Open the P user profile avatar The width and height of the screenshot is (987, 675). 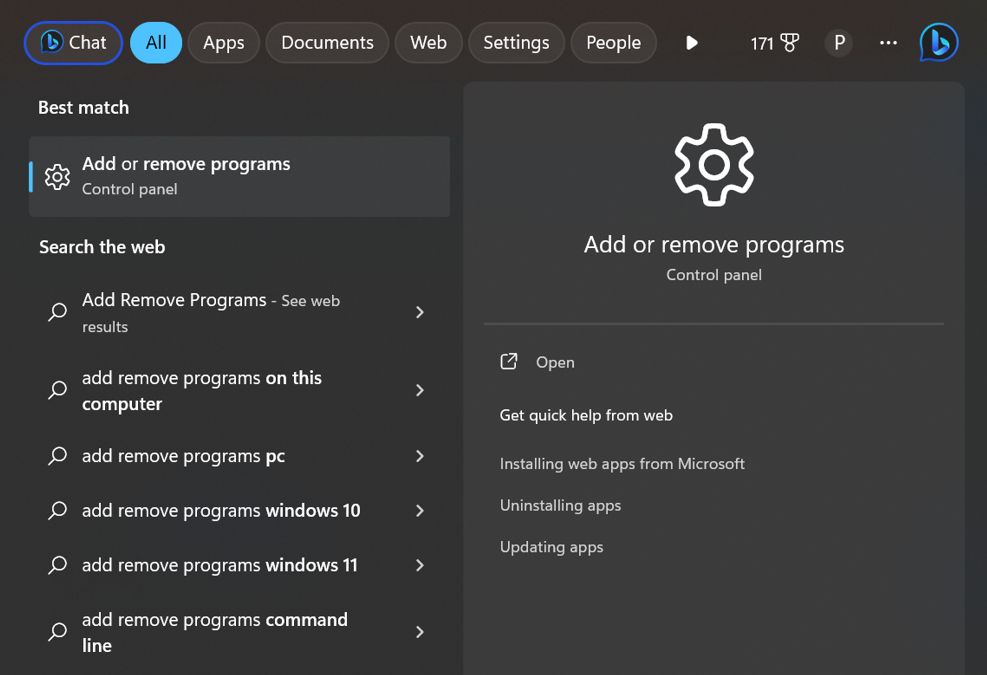(839, 43)
